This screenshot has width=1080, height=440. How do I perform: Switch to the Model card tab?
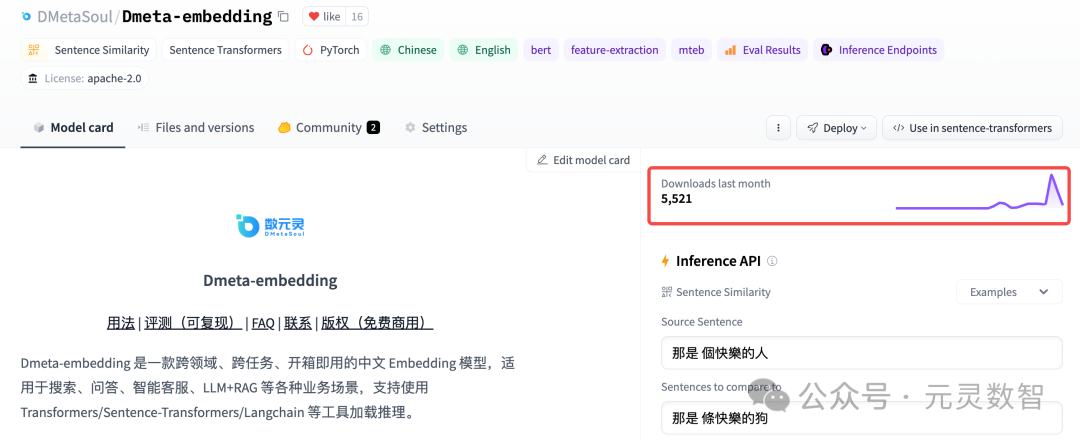click(73, 127)
